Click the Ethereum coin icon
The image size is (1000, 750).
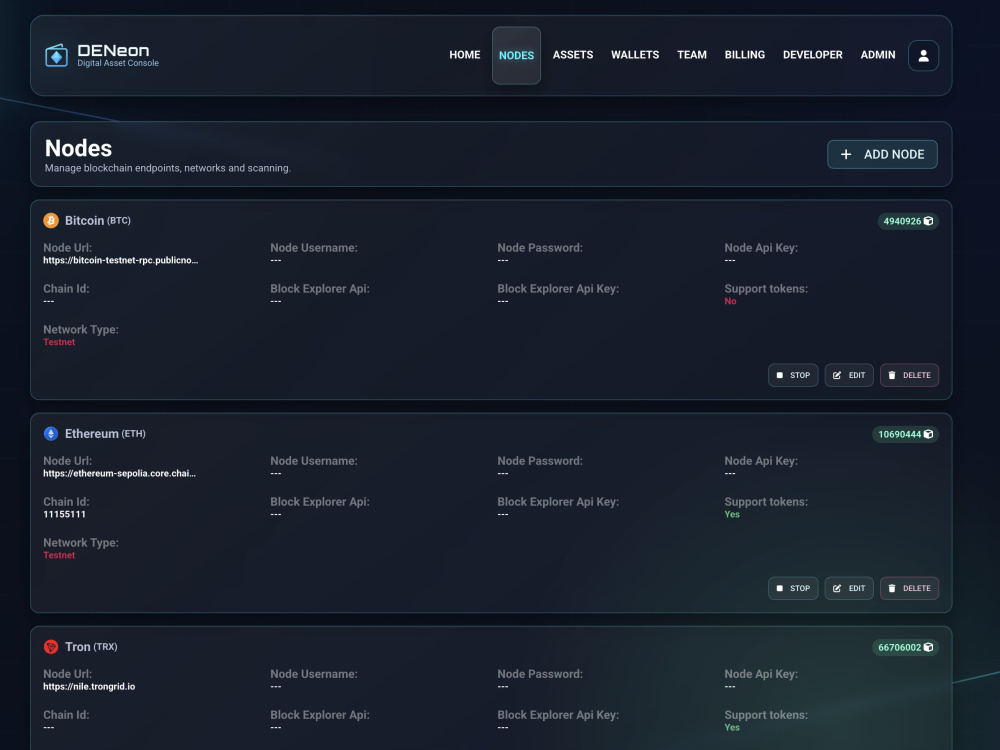(x=51, y=434)
